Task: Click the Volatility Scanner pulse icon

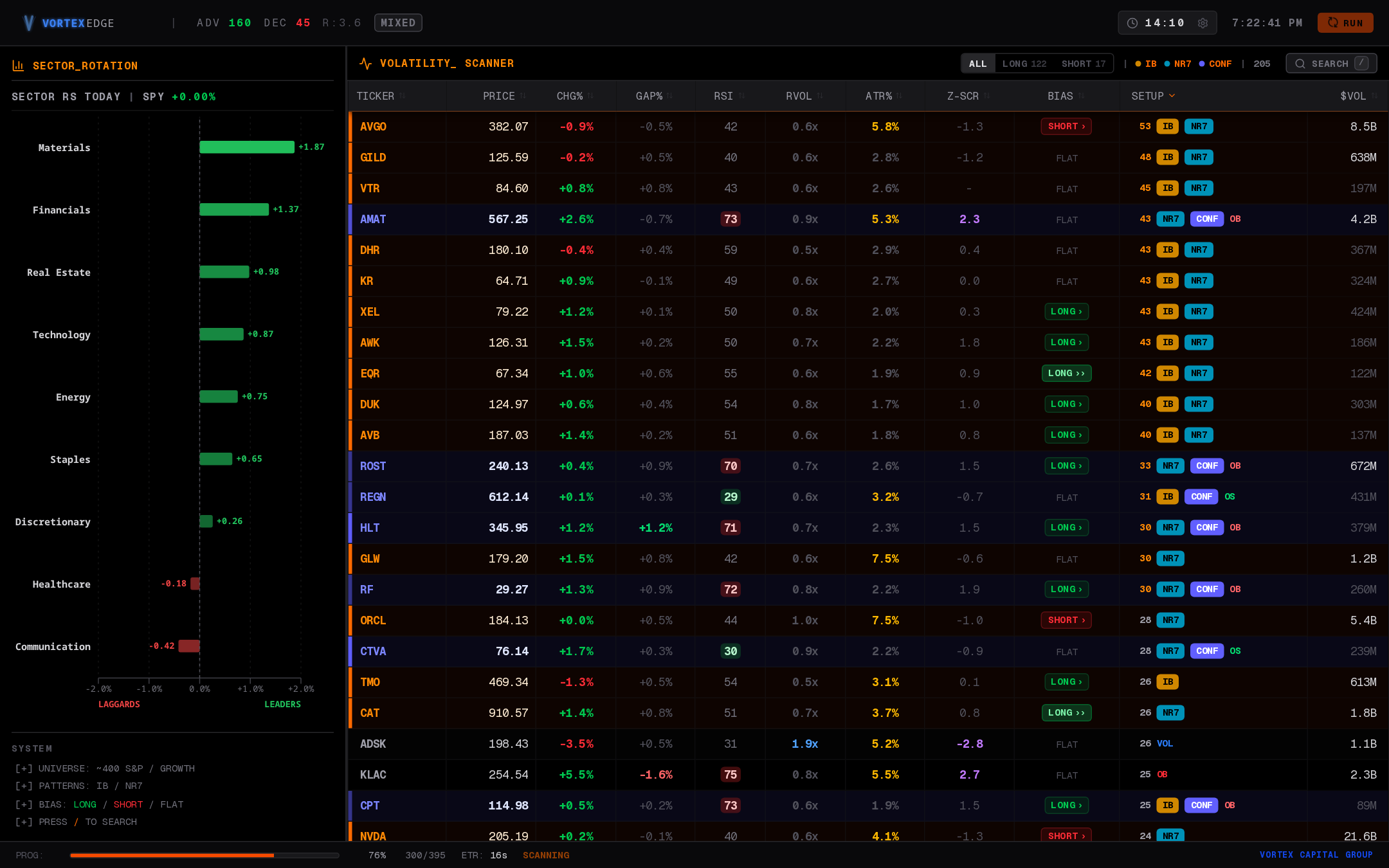Action: (365, 63)
